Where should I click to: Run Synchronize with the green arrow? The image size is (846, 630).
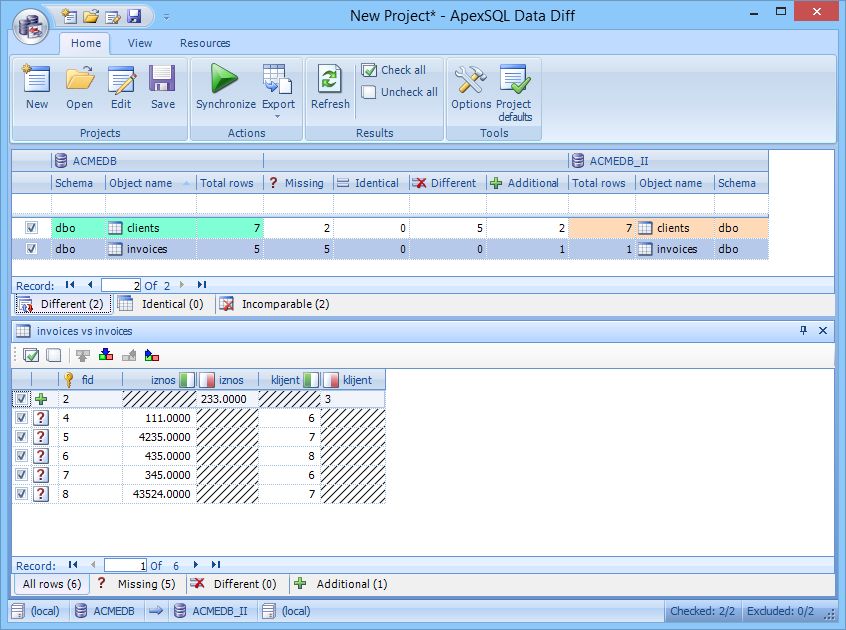[226, 87]
